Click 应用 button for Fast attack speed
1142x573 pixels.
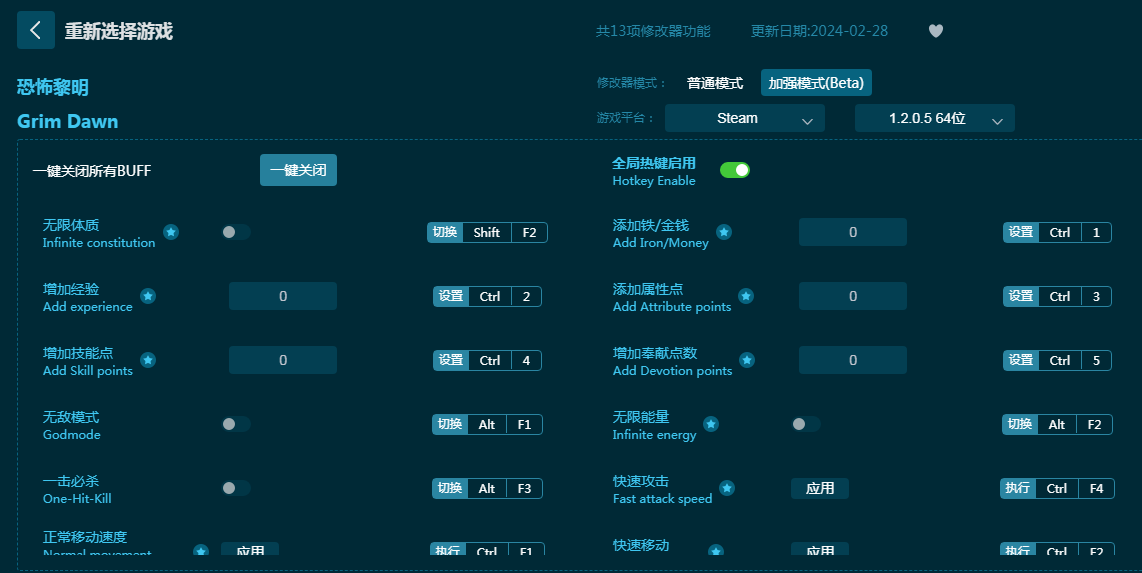pyautogui.click(x=820, y=489)
